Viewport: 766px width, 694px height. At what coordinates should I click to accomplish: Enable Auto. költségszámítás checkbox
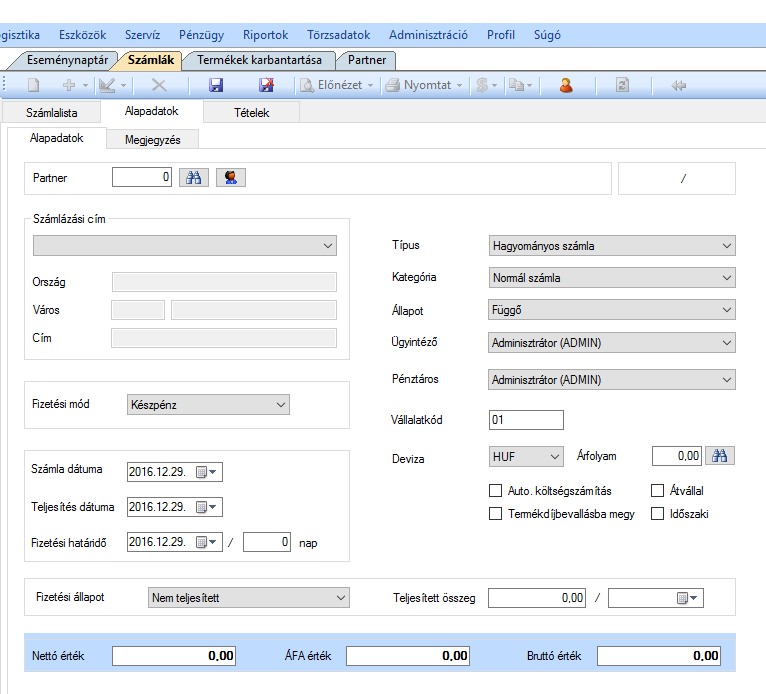click(495, 490)
